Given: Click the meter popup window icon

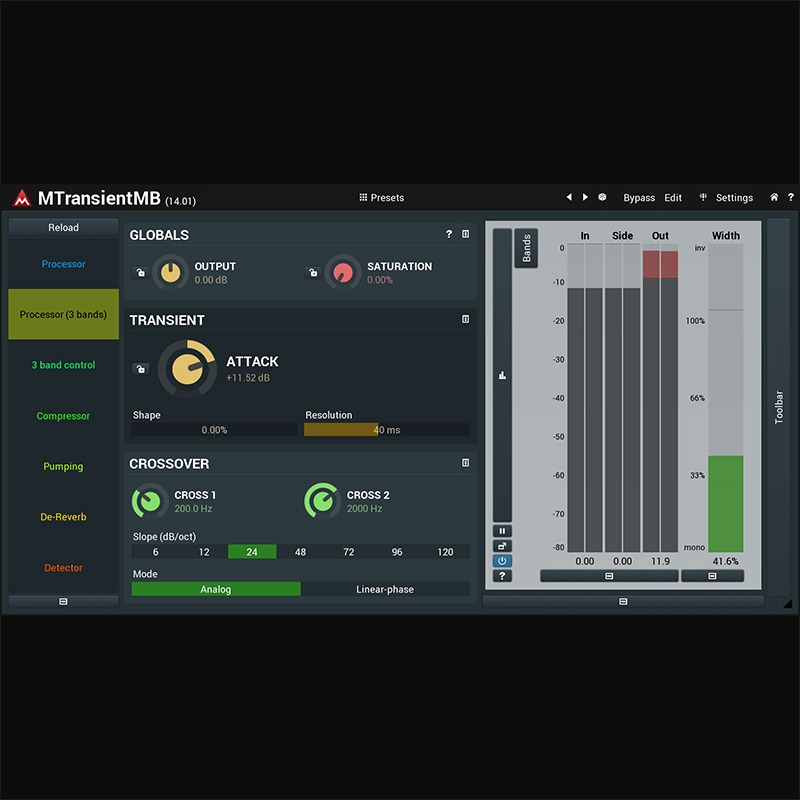Looking at the screenshot, I should (x=502, y=546).
